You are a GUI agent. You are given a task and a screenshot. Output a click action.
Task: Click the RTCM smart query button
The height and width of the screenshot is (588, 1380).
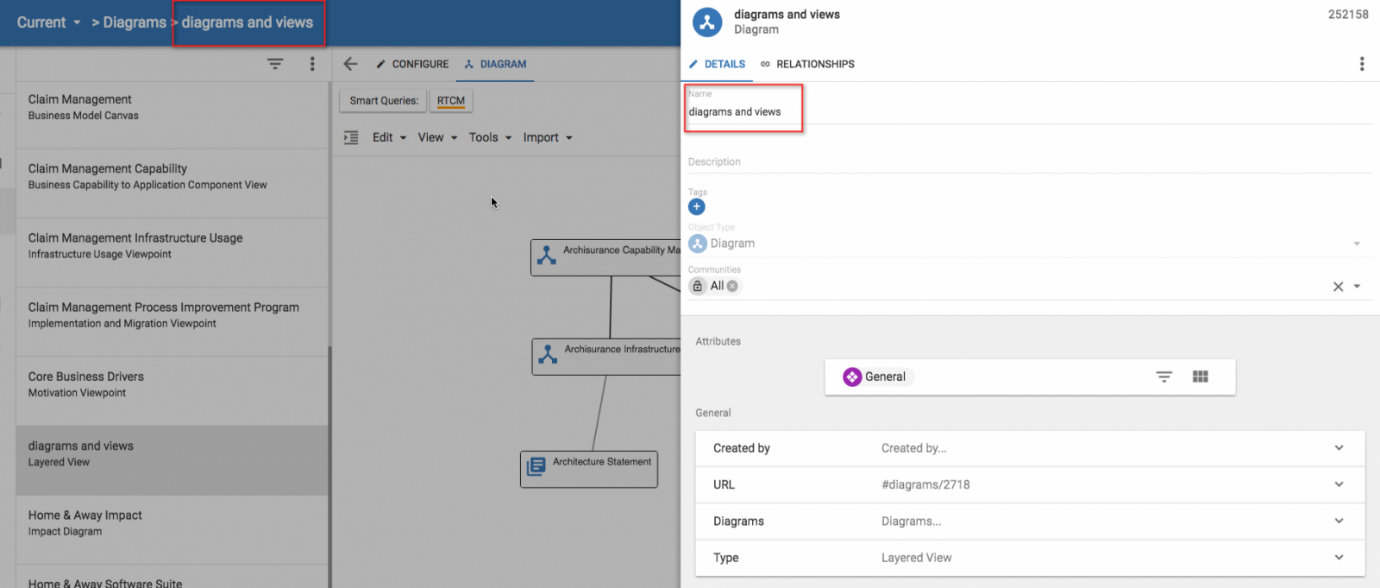[450, 101]
